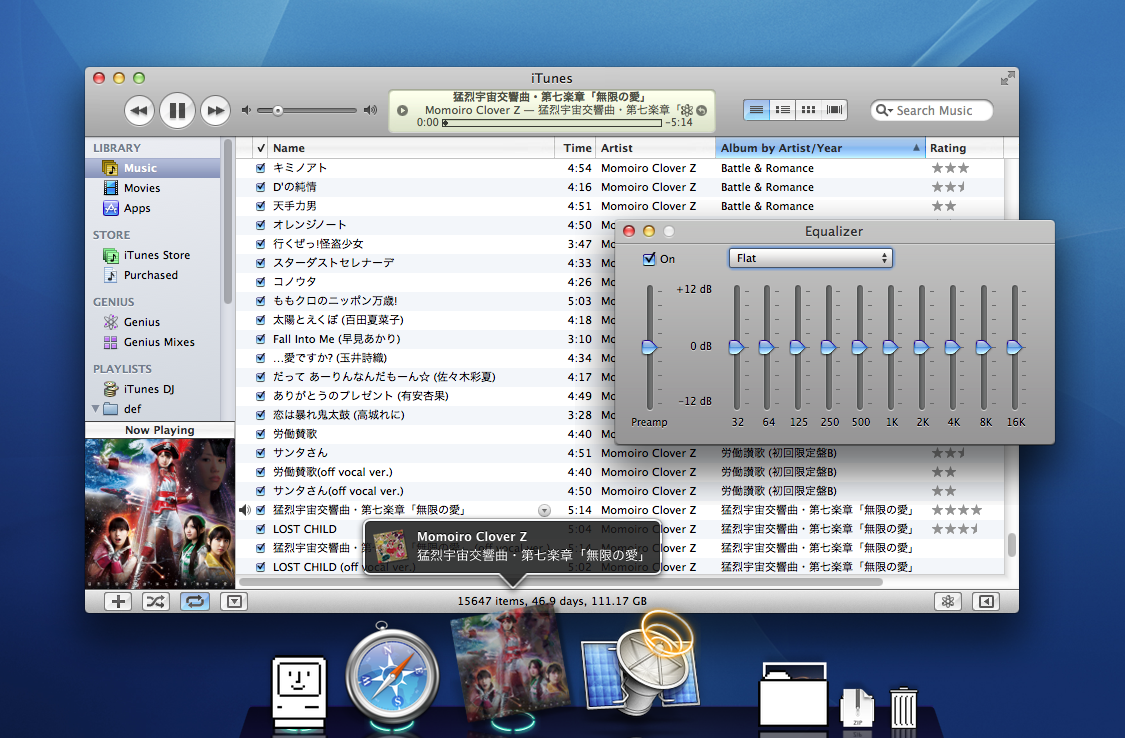This screenshot has height=738, width=1125.
Task: Toggle repeat playback mode
Action: (194, 601)
